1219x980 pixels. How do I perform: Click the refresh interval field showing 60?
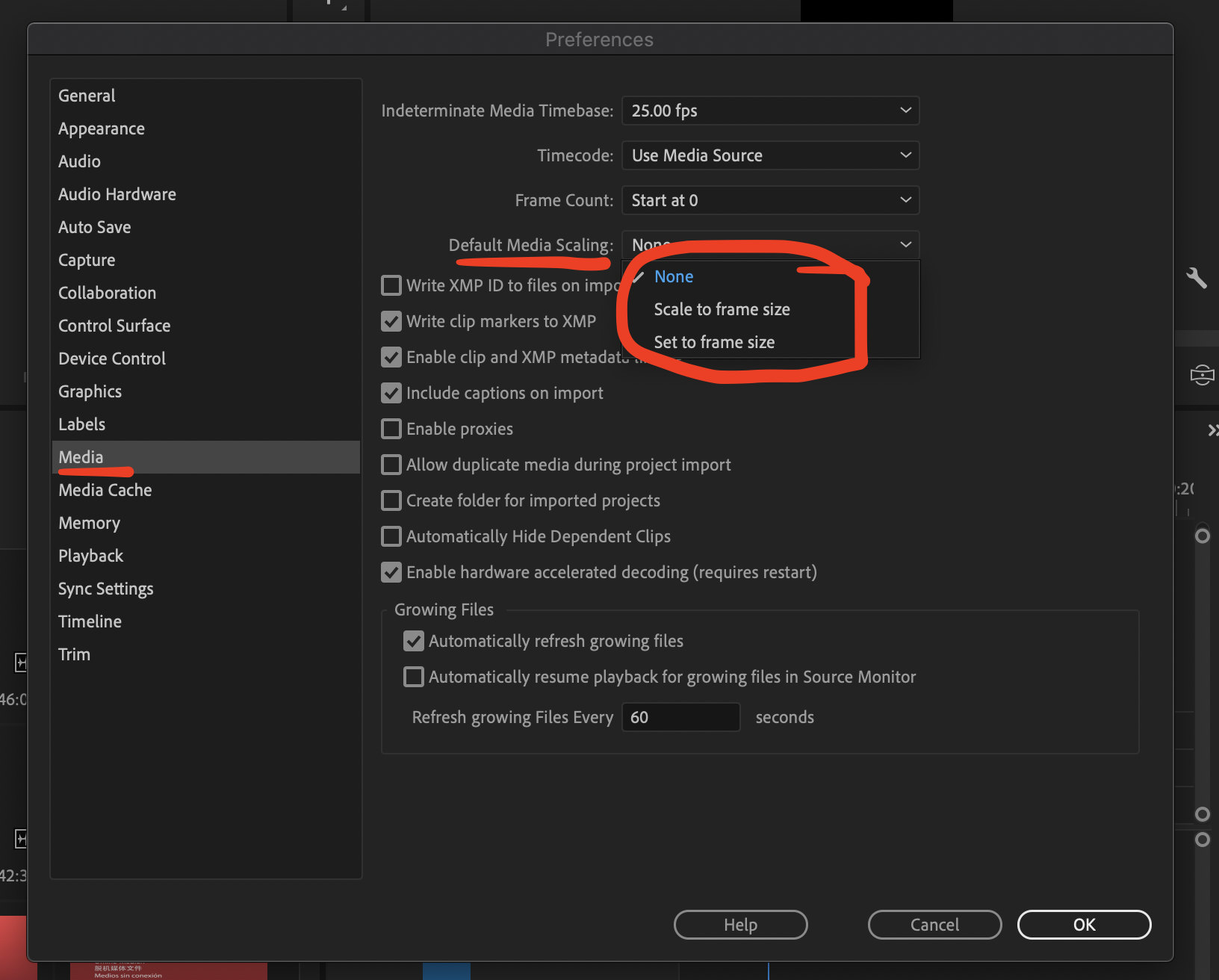click(x=680, y=717)
